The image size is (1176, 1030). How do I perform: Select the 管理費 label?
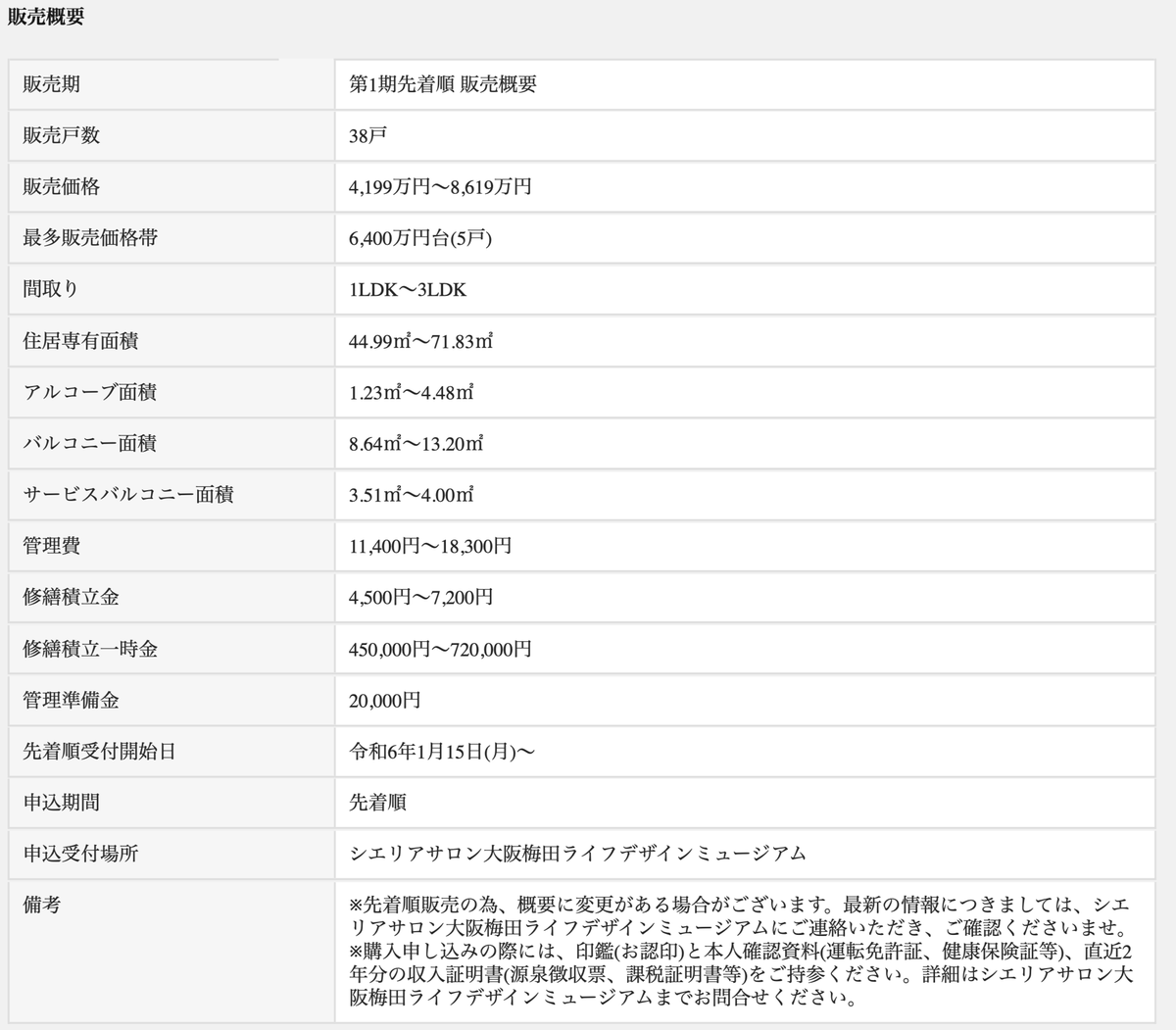click(x=51, y=546)
